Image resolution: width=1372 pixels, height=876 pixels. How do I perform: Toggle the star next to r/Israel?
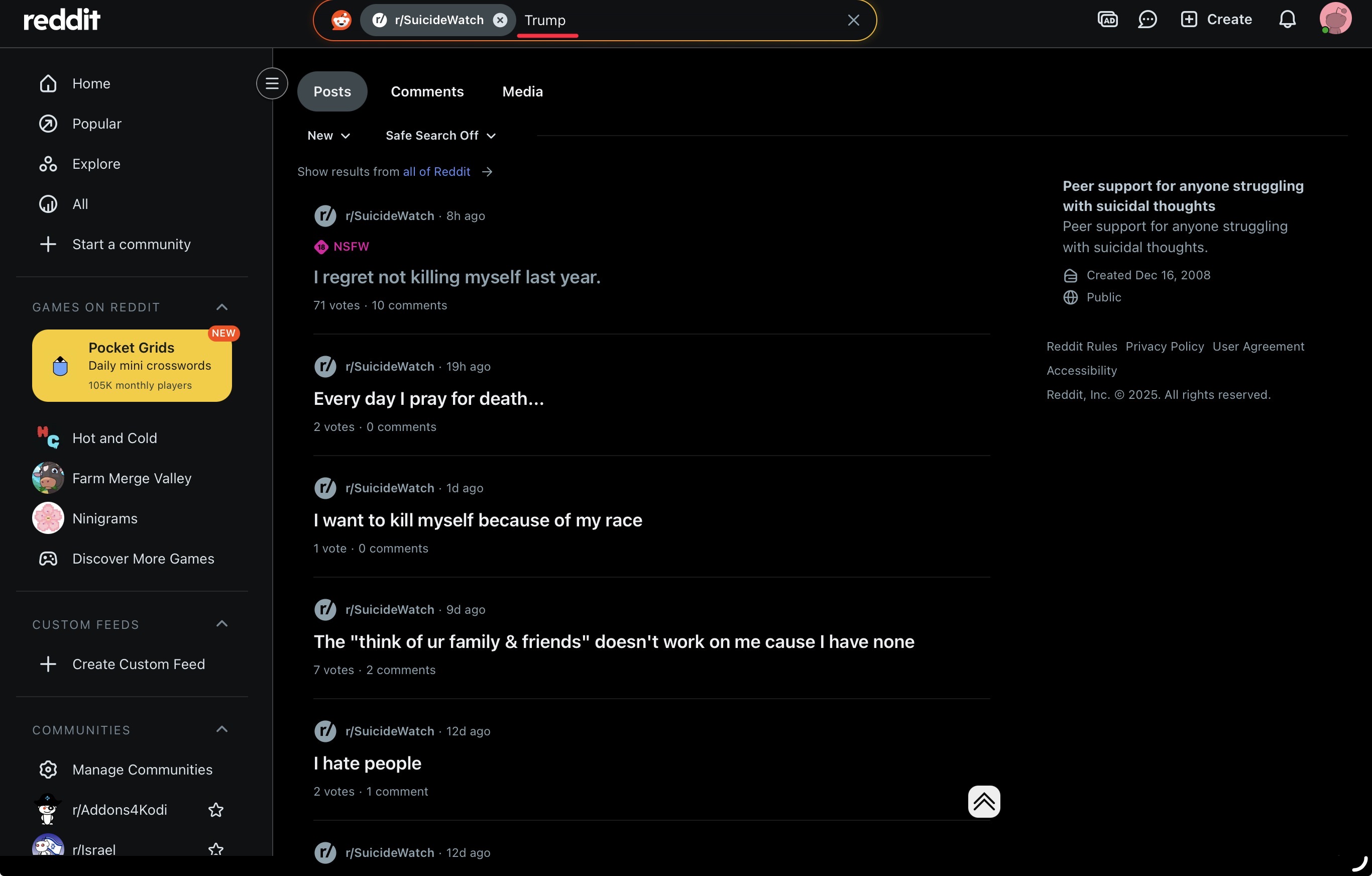click(215, 849)
